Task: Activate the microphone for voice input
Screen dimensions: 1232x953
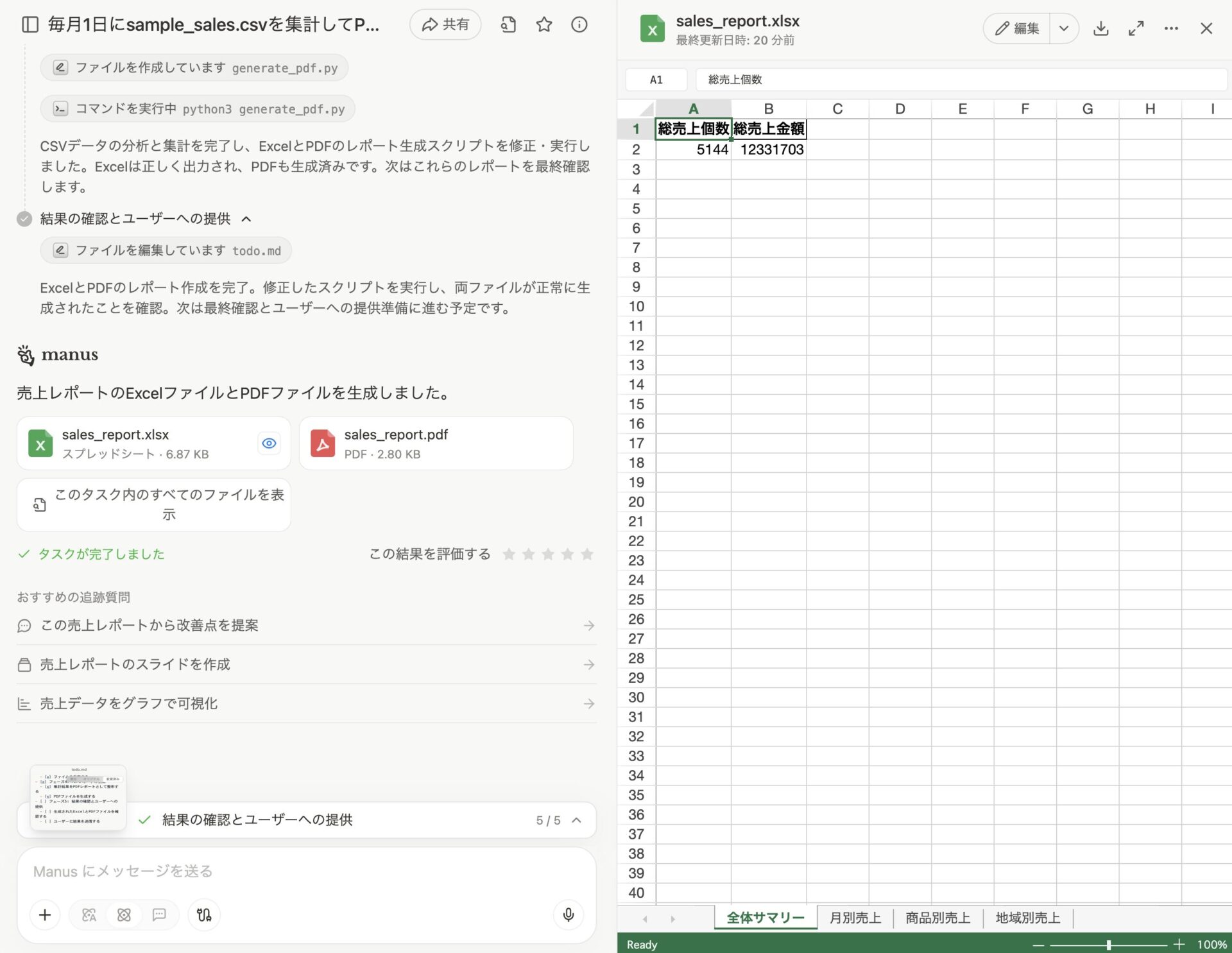Action: 567,915
